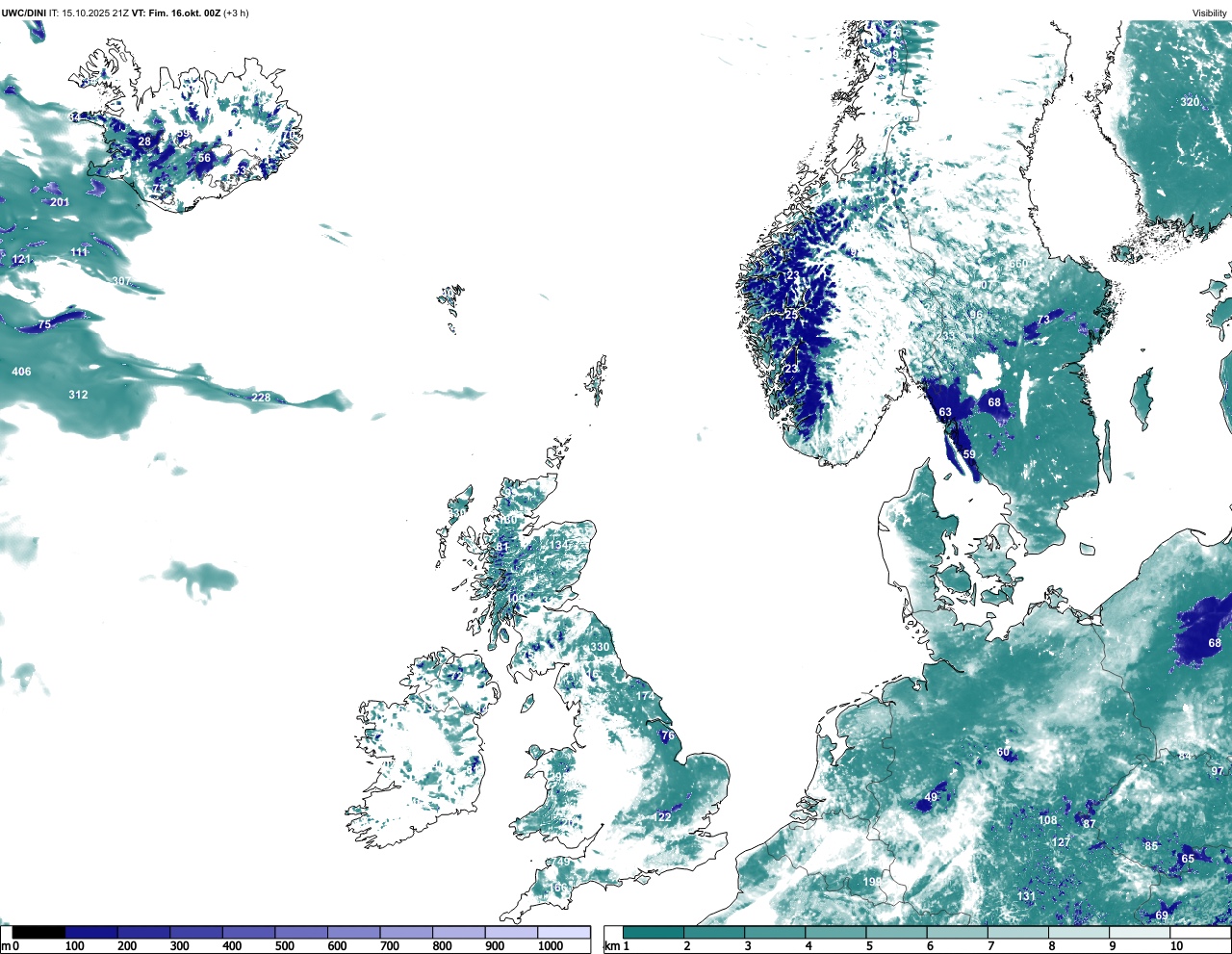Screen dimensions: 1232x954
Task: Click the '307' value south of Iceland
Action: [x=121, y=281]
